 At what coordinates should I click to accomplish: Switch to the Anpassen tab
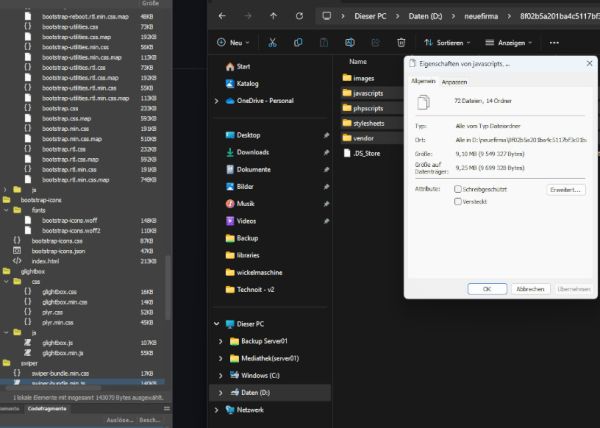point(454,81)
